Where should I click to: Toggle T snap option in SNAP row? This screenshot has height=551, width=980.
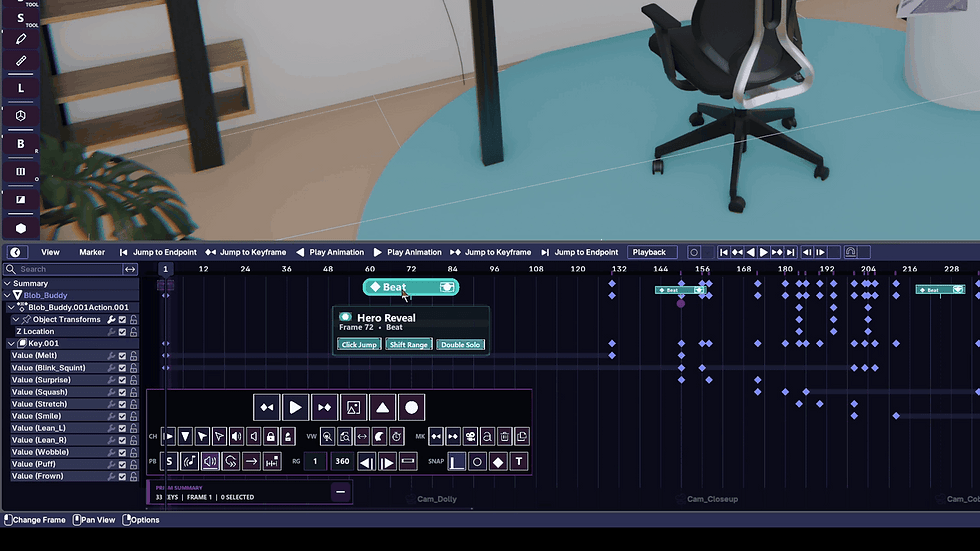519,462
